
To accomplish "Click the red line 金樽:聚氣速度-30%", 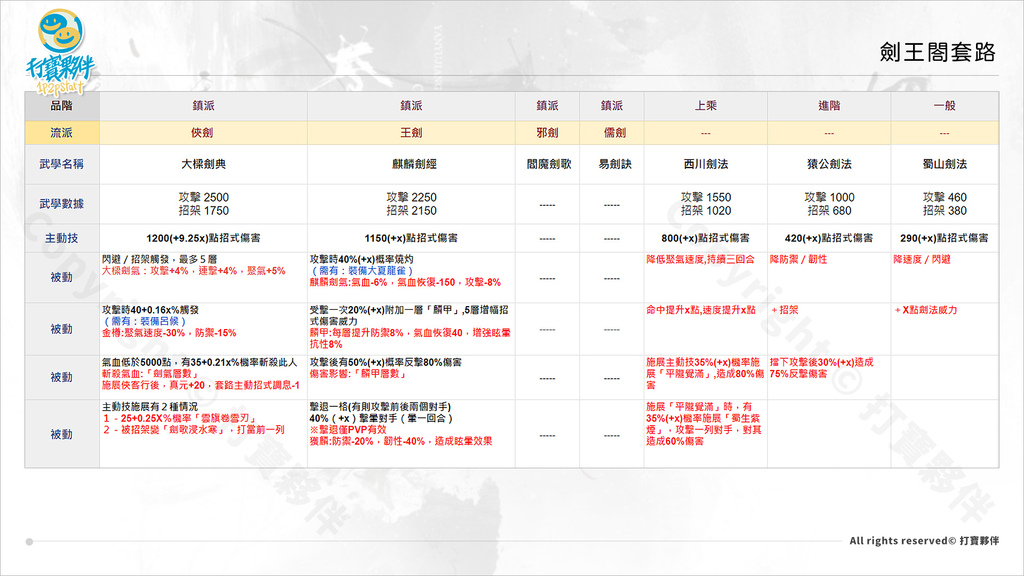I will [x=169, y=333].
